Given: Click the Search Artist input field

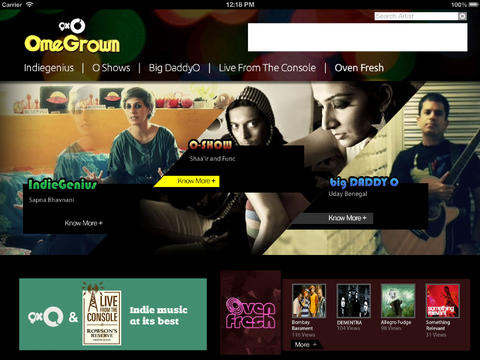Looking at the screenshot, I should 416,16.
